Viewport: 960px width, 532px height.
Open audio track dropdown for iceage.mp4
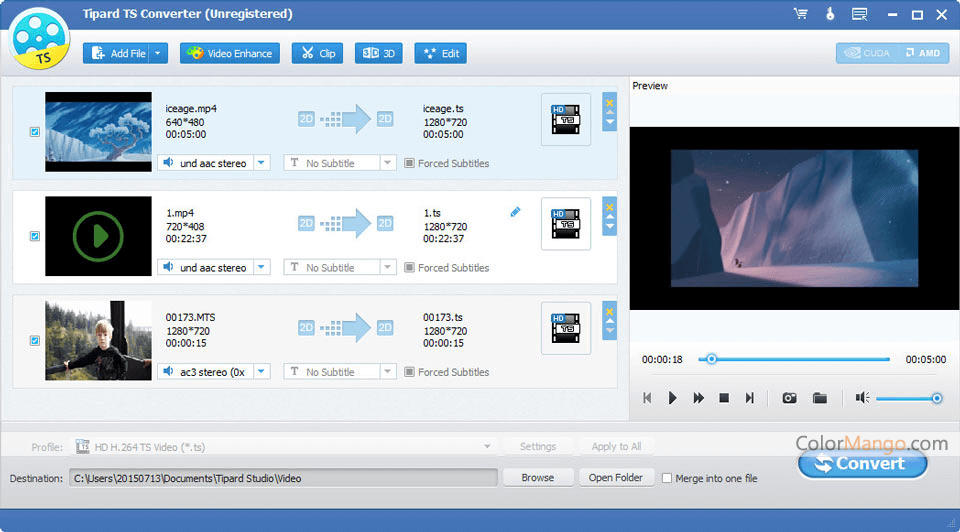261,163
